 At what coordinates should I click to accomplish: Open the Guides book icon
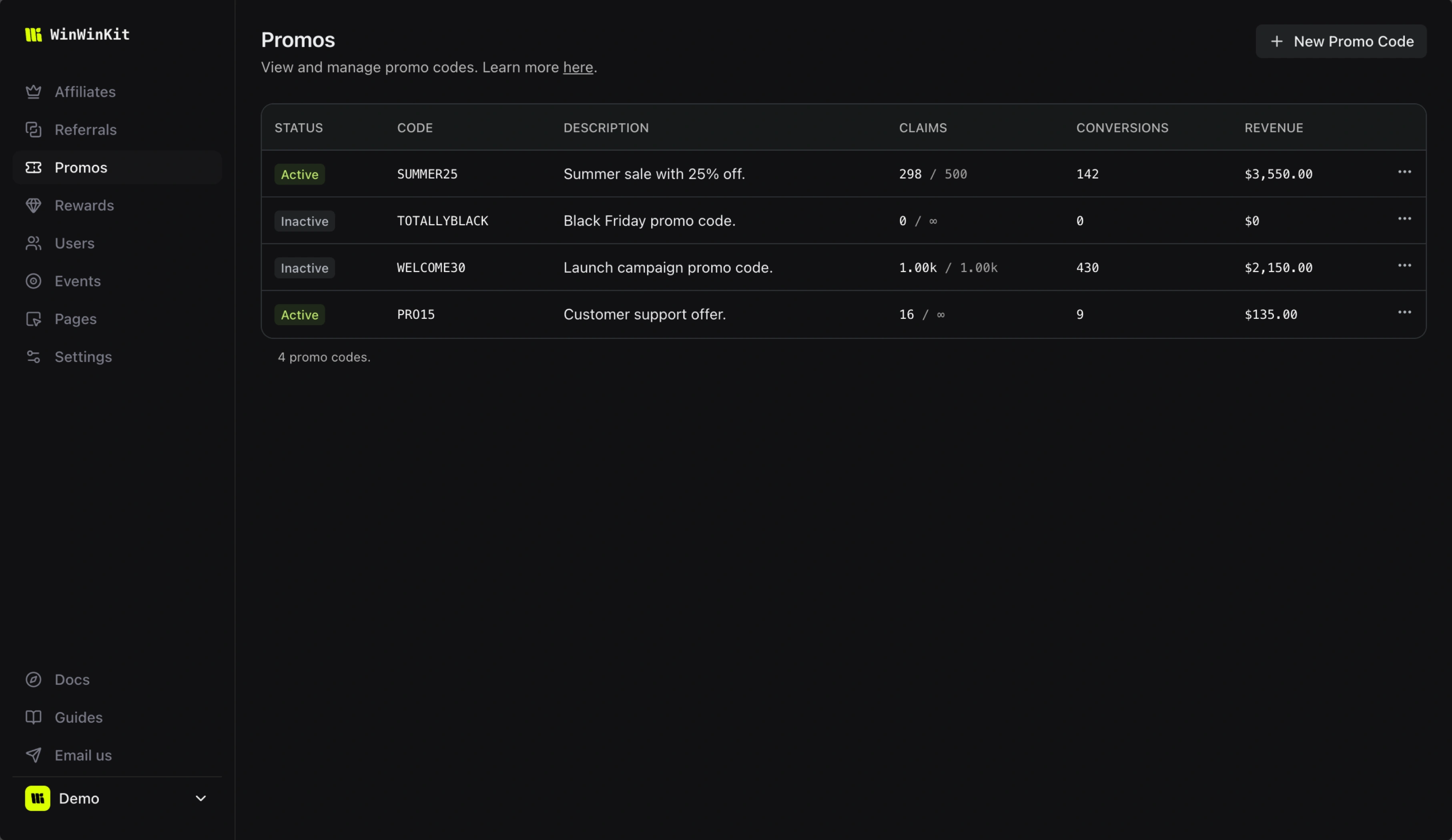coord(34,717)
